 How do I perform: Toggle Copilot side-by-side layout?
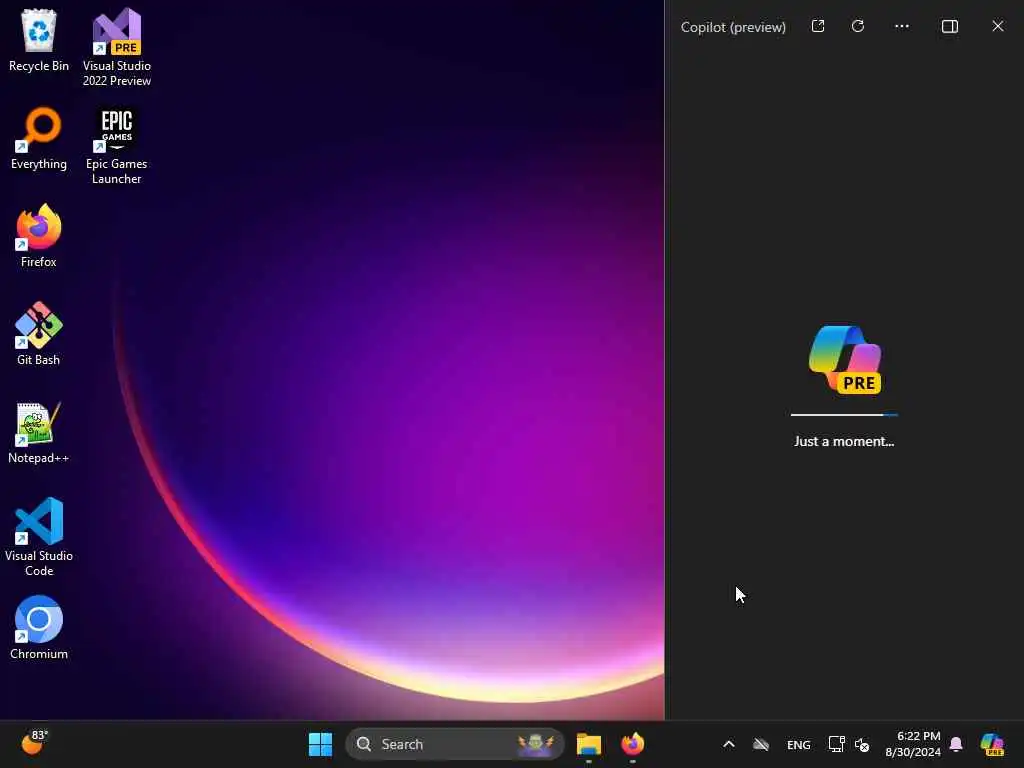click(950, 26)
